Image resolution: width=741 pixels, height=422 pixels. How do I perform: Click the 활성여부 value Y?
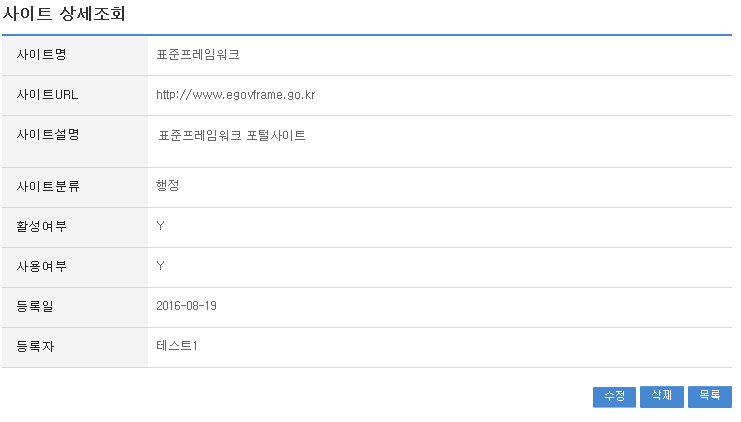pos(160,226)
